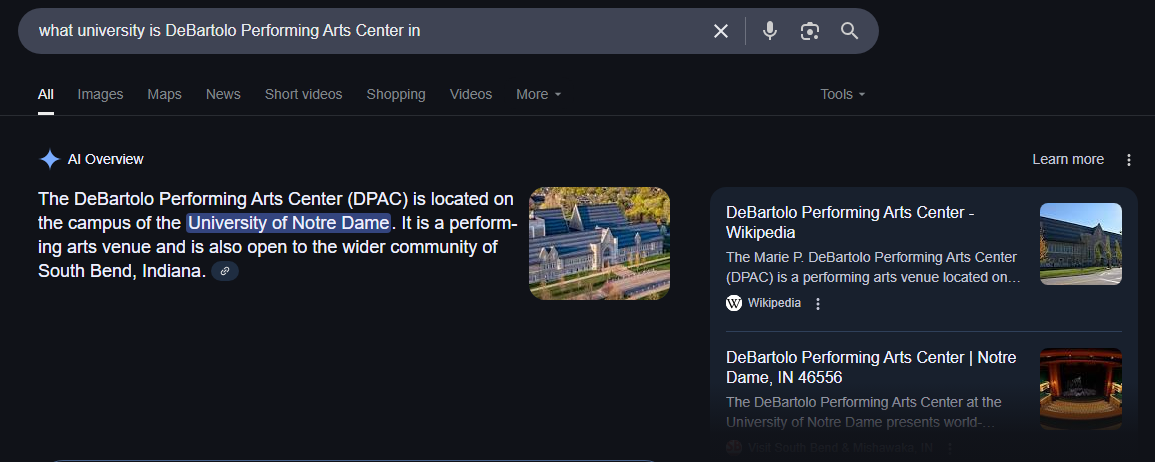The image size is (1155, 462).
Task: Click the source link chip icon
Action: (x=225, y=271)
